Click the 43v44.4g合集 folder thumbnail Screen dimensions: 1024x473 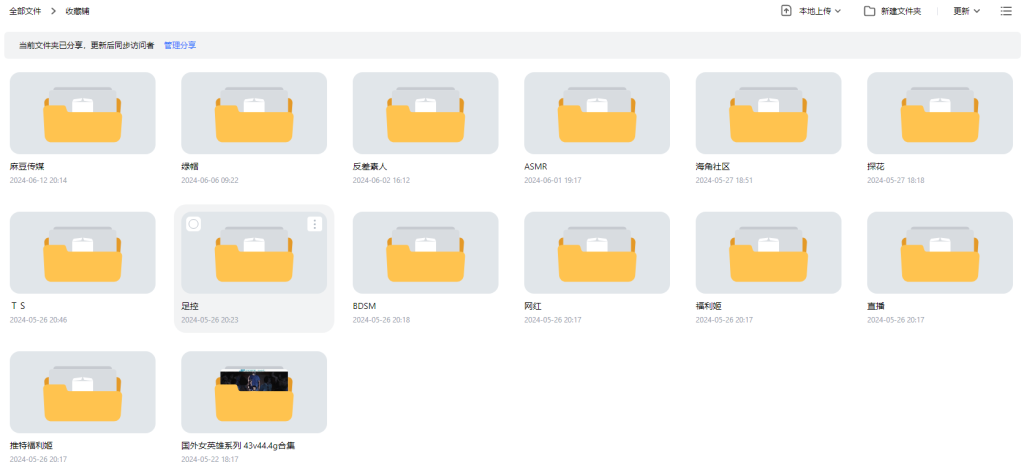click(254, 392)
